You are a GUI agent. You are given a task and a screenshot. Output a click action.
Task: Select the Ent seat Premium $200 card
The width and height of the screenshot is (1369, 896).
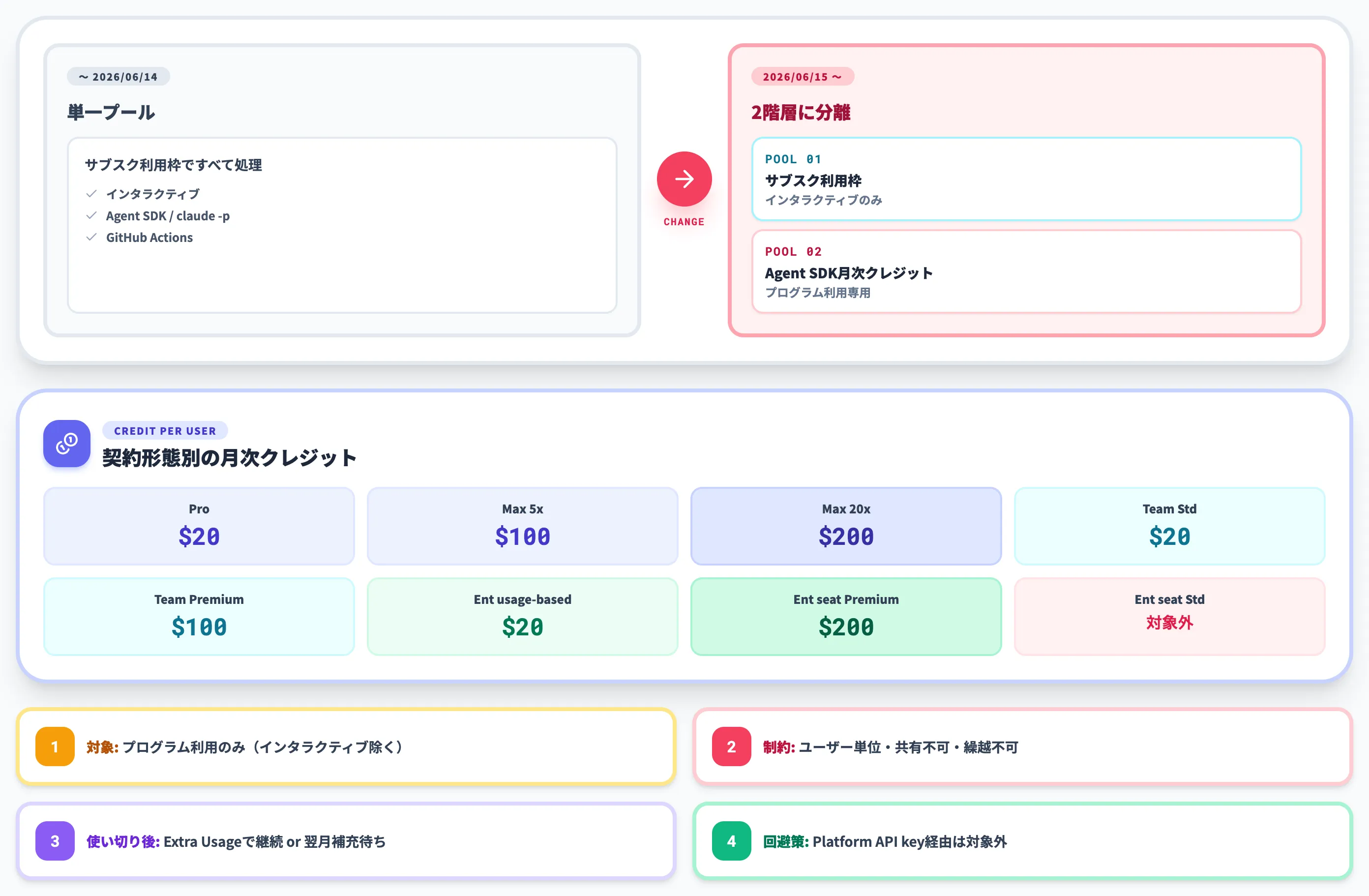tap(846, 617)
